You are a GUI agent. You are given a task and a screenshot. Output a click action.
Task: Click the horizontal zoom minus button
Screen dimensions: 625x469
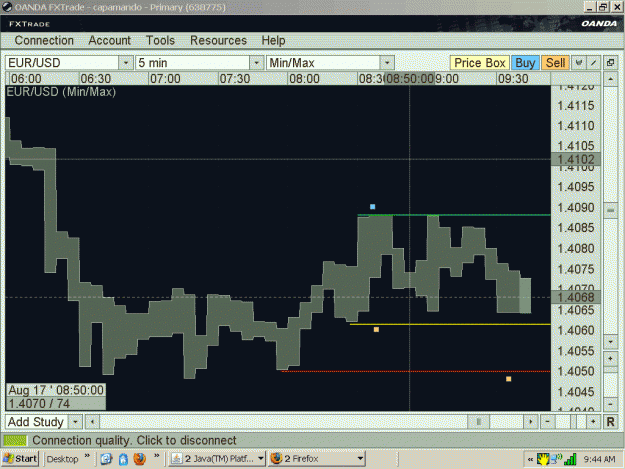pyautogui.click(x=548, y=422)
